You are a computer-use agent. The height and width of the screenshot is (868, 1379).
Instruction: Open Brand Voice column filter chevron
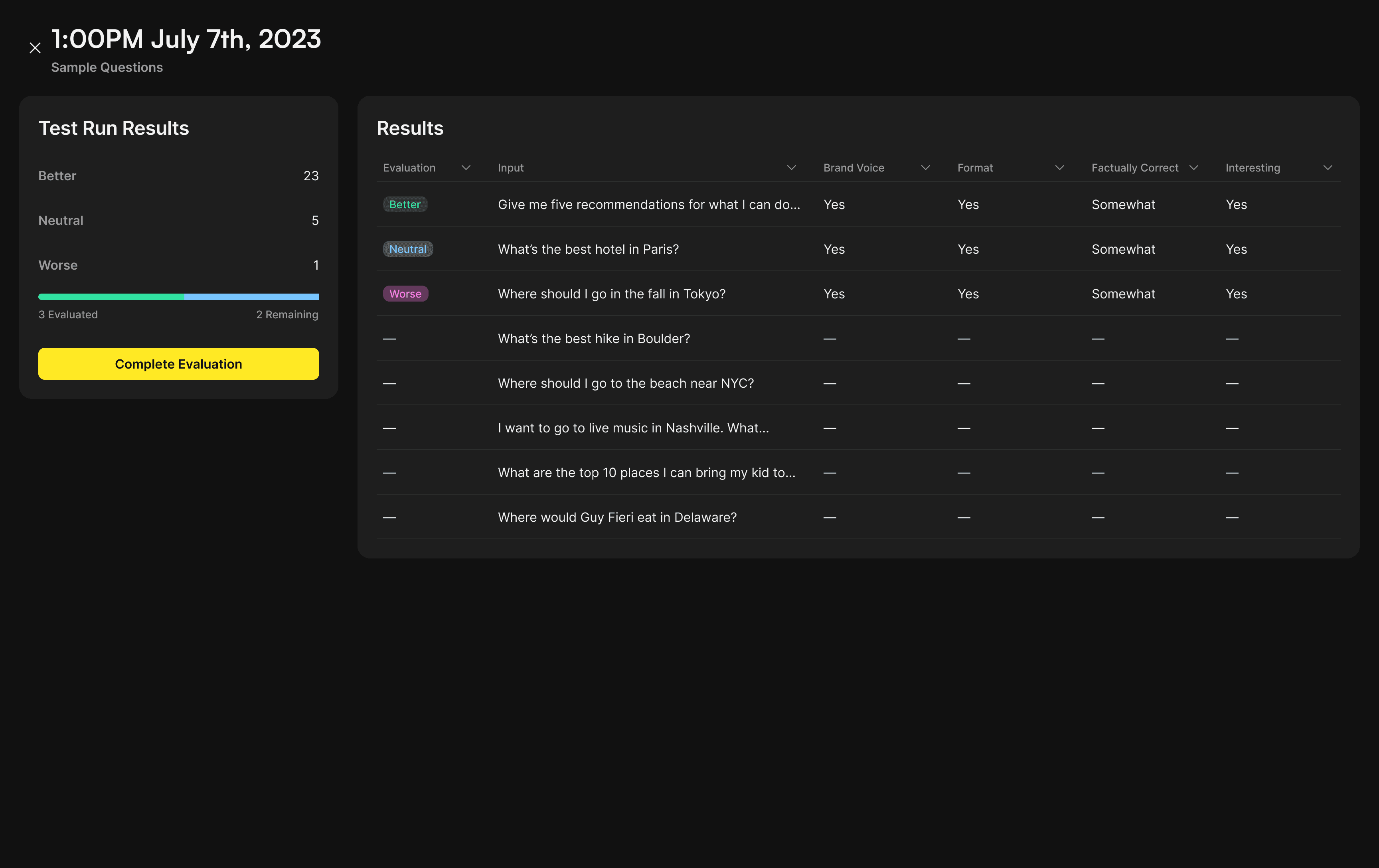click(925, 168)
